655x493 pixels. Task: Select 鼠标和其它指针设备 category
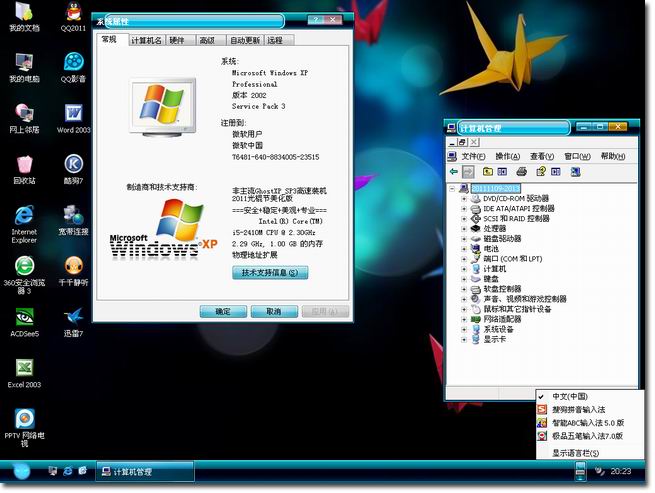[x=517, y=310]
